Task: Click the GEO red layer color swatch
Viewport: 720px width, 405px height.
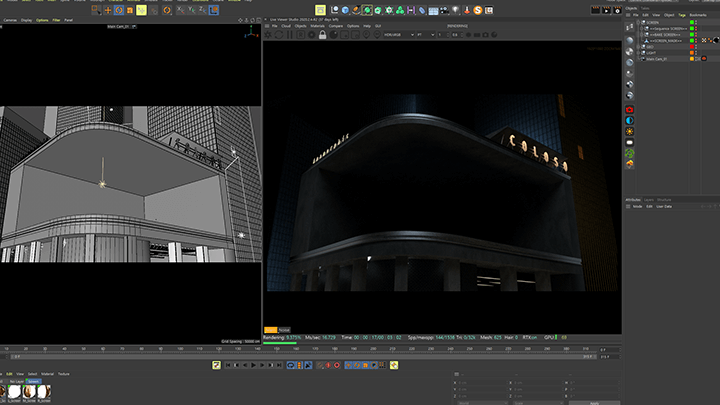Action: click(x=692, y=47)
